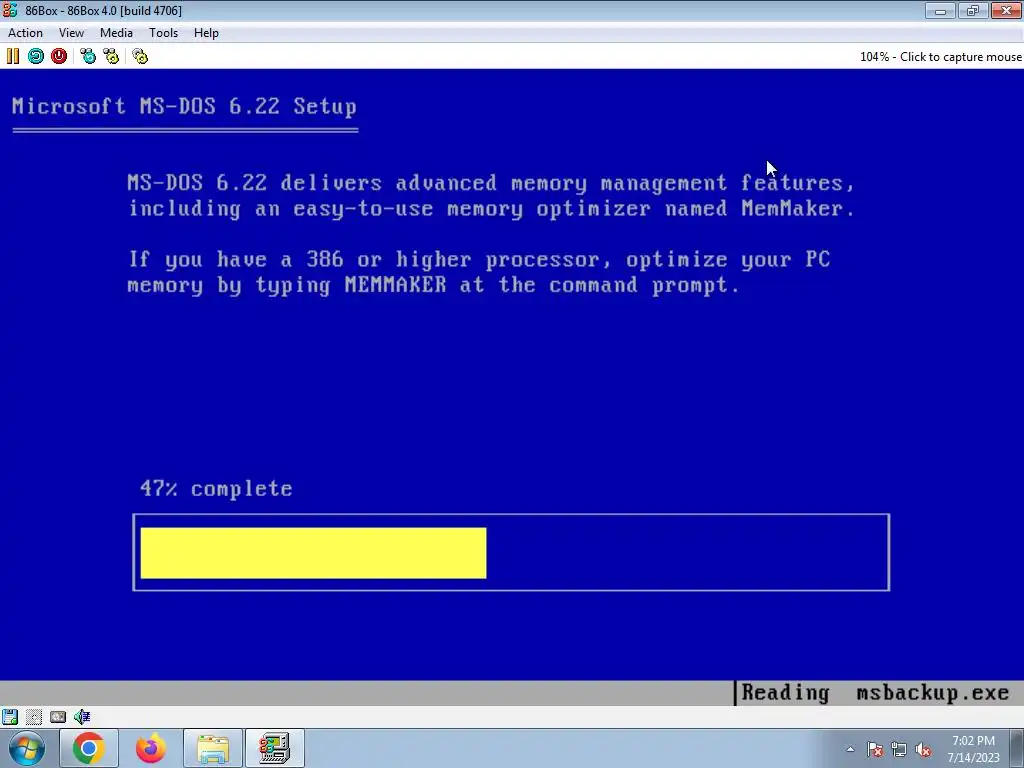Click the network tray icon
This screenshot has width=1024, height=768.
pos(899,749)
